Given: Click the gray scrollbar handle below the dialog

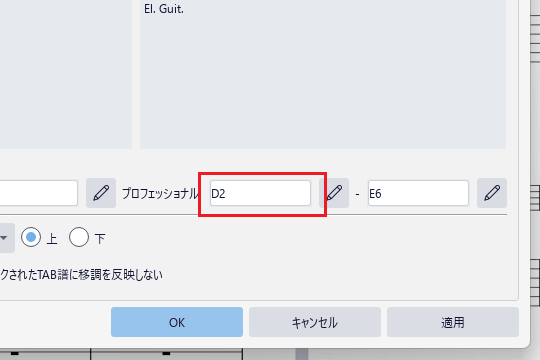Looking at the screenshot, I should (x=302, y=354).
